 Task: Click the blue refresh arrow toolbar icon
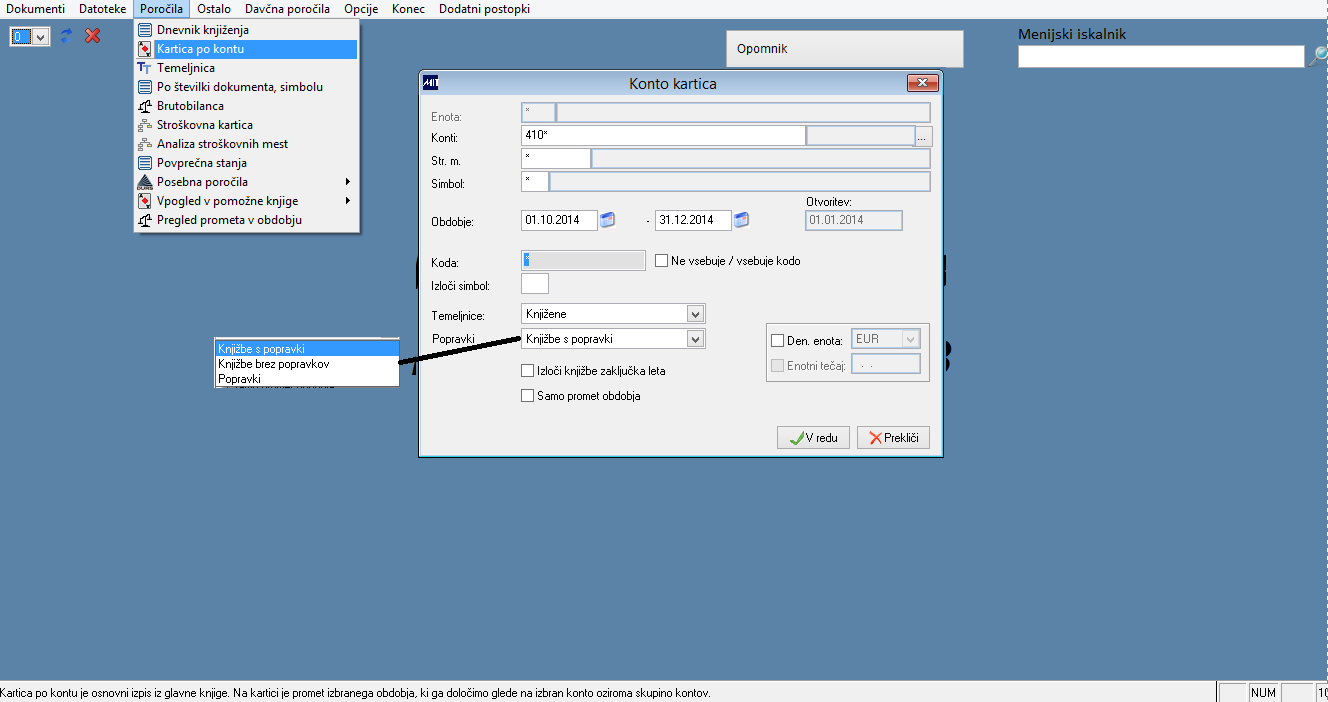67,36
